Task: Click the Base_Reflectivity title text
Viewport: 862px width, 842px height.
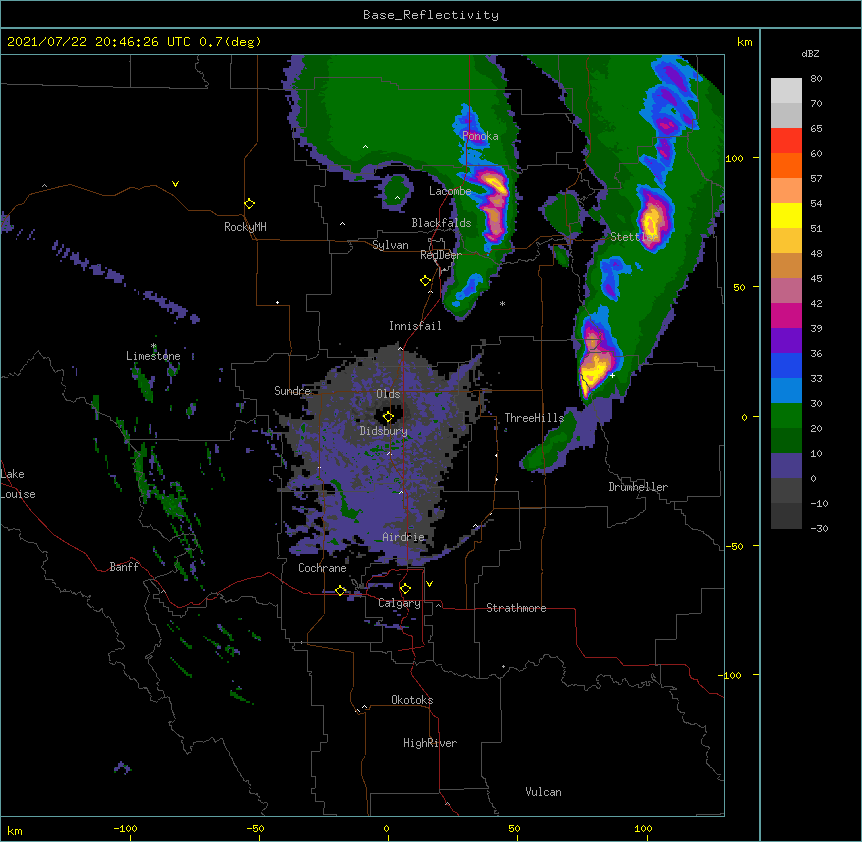Action: pyautogui.click(x=431, y=15)
